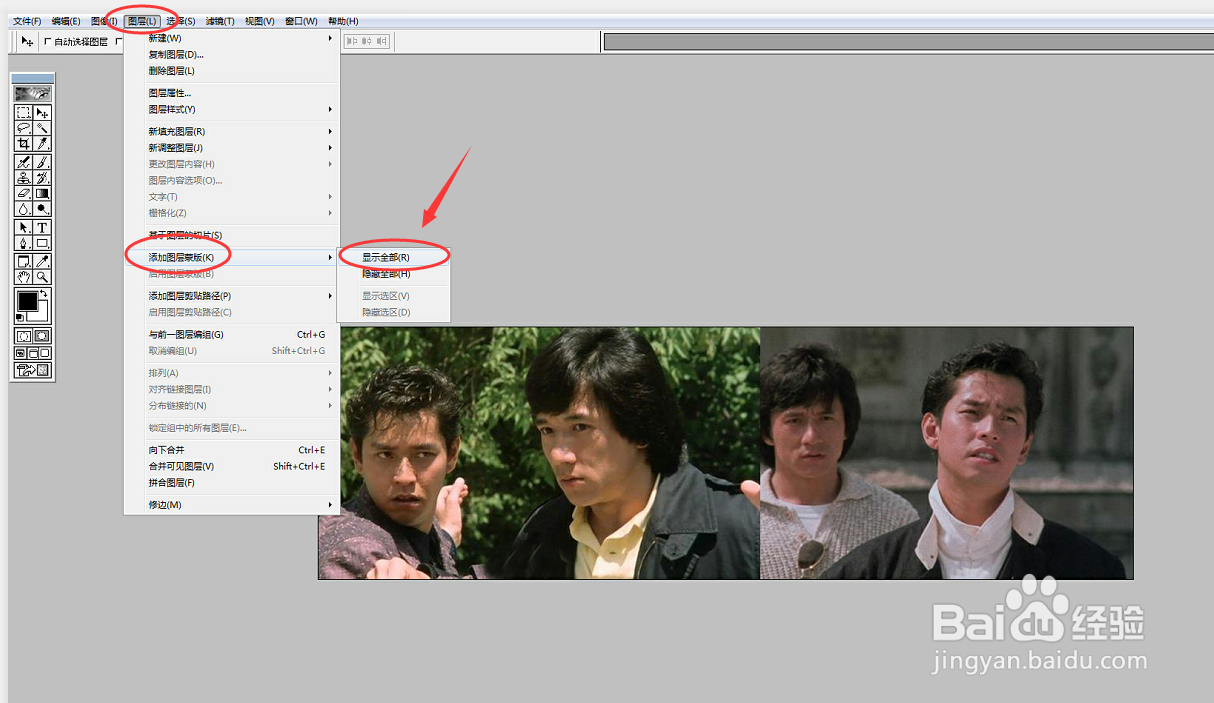Select the Lasso tool
Screen dimensions: 1214x703
(23, 127)
